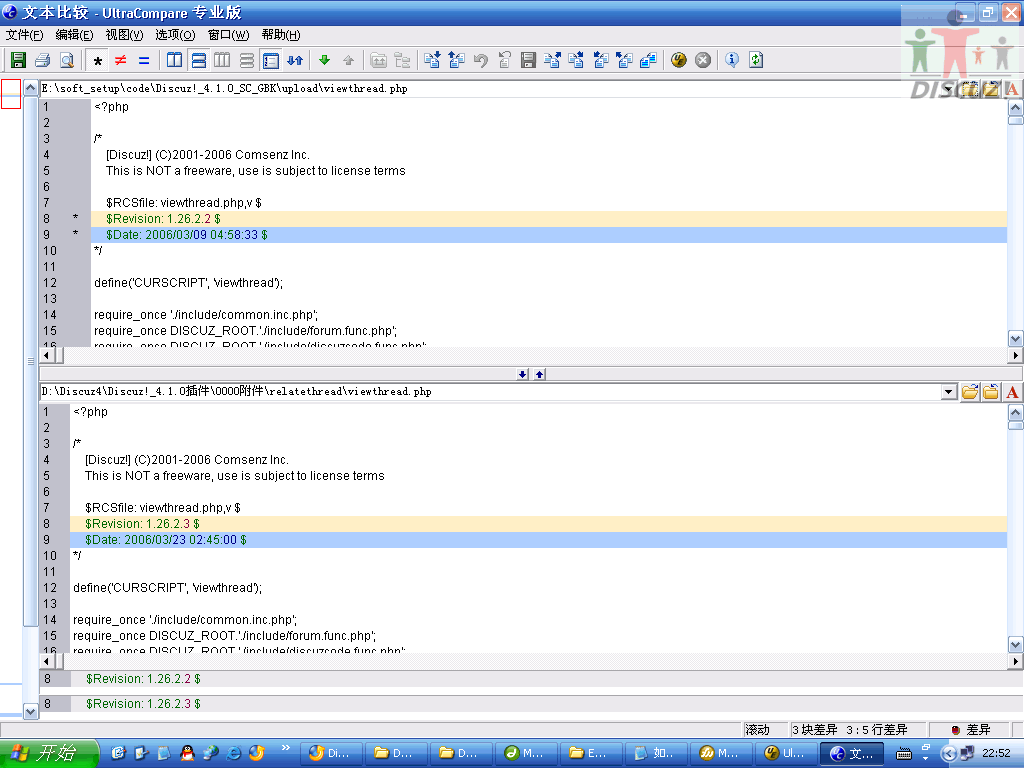Click the blue info bubble icon
This screenshot has width=1024, height=768.
(x=732, y=61)
